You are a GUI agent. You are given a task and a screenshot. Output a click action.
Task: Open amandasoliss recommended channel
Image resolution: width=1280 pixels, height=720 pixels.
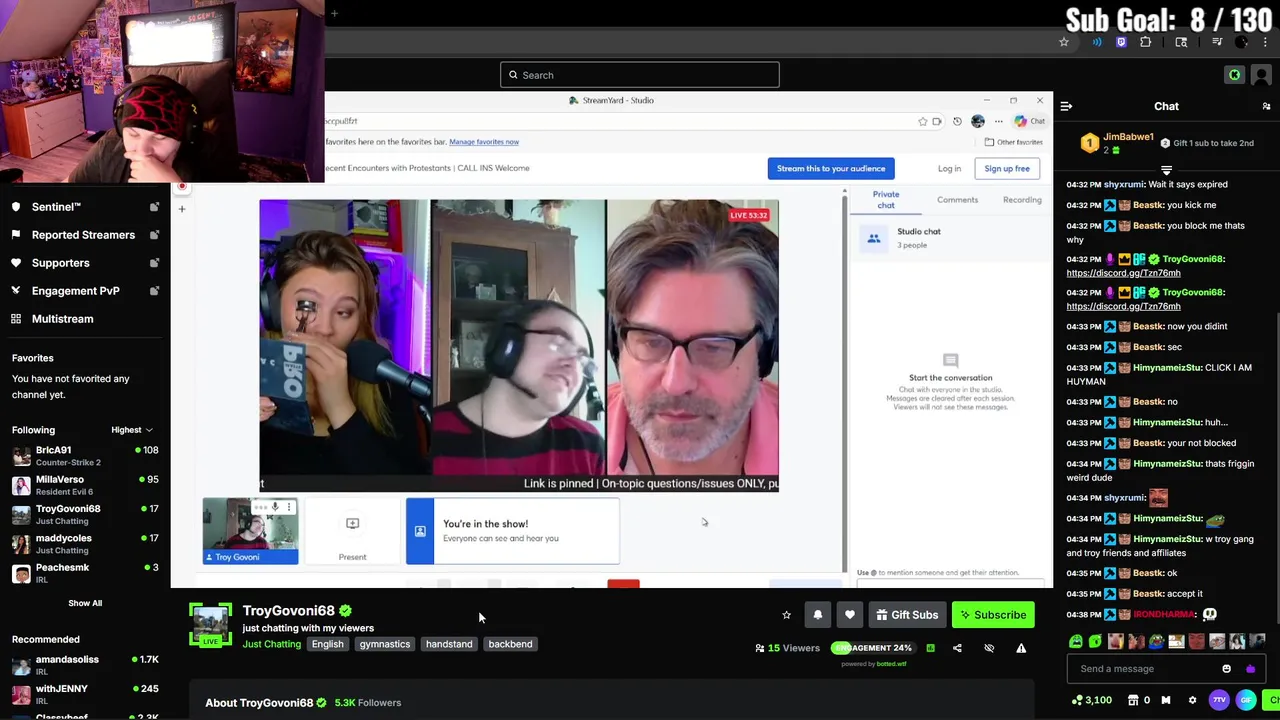(85, 665)
